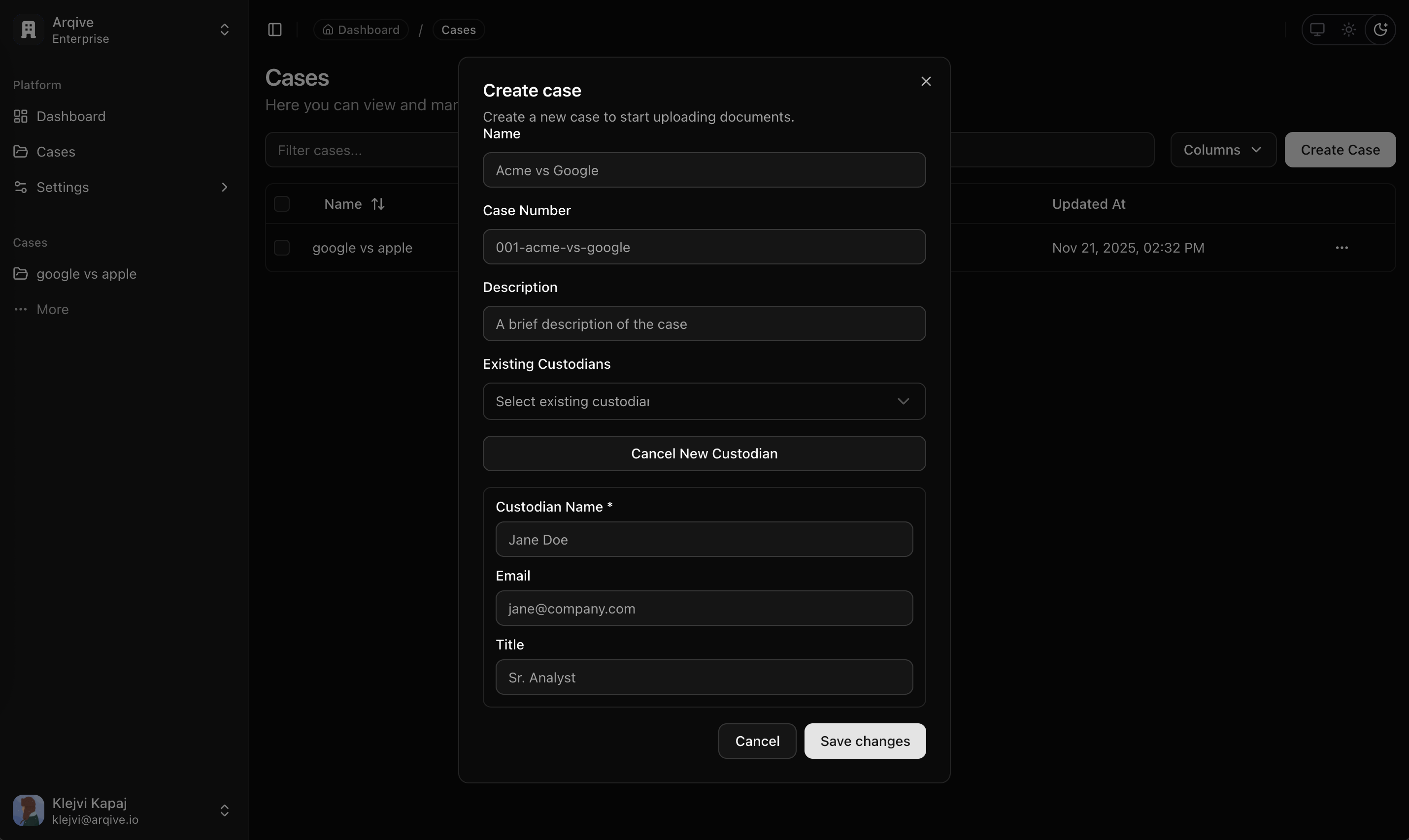Open the google vs apple case folder icon
The height and width of the screenshot is (840, 1409).
point(21,273)
